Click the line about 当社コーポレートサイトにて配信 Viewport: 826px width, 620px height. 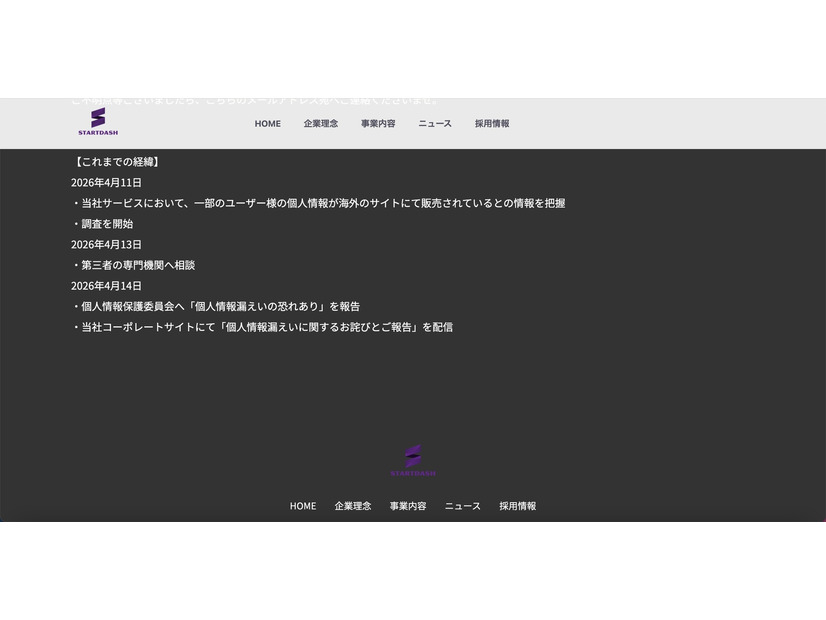pyautogui.click(x=262, y=327)
